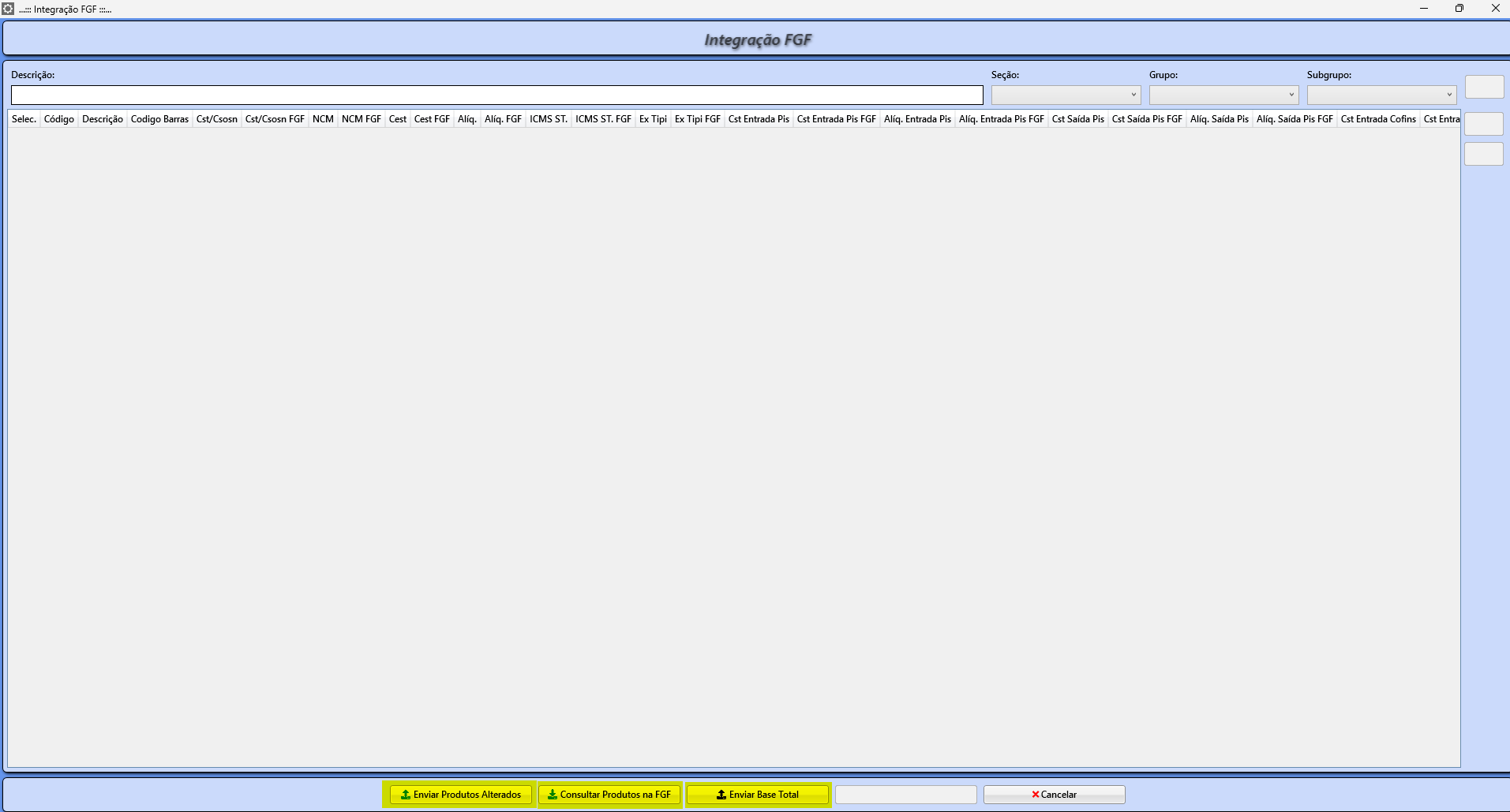Select the NCM column header
The height and width of the screenshot is (812, 1510).
point(323,119)
